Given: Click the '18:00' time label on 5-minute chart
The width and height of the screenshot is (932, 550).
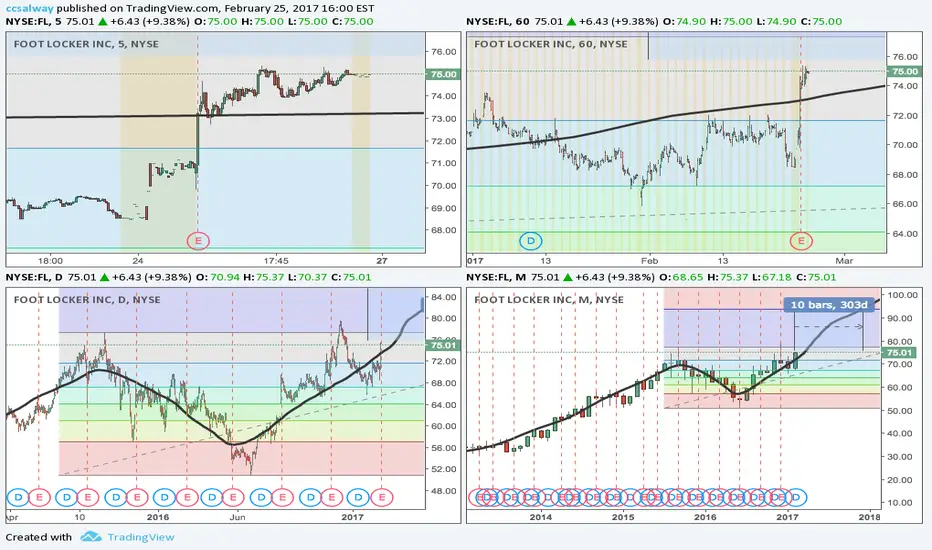Looking at the screenshot, I should pyautogui.click(x=50, y=260).
